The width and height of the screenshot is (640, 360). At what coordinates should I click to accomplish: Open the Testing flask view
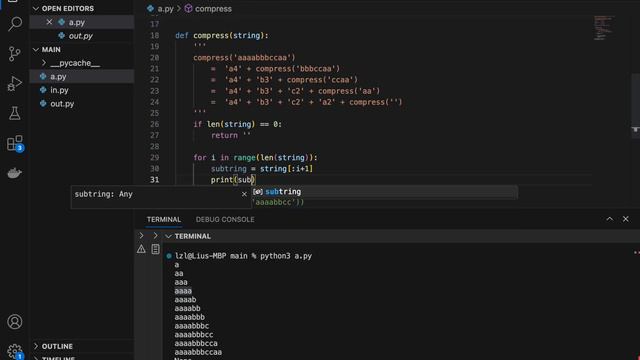point(15,113)
